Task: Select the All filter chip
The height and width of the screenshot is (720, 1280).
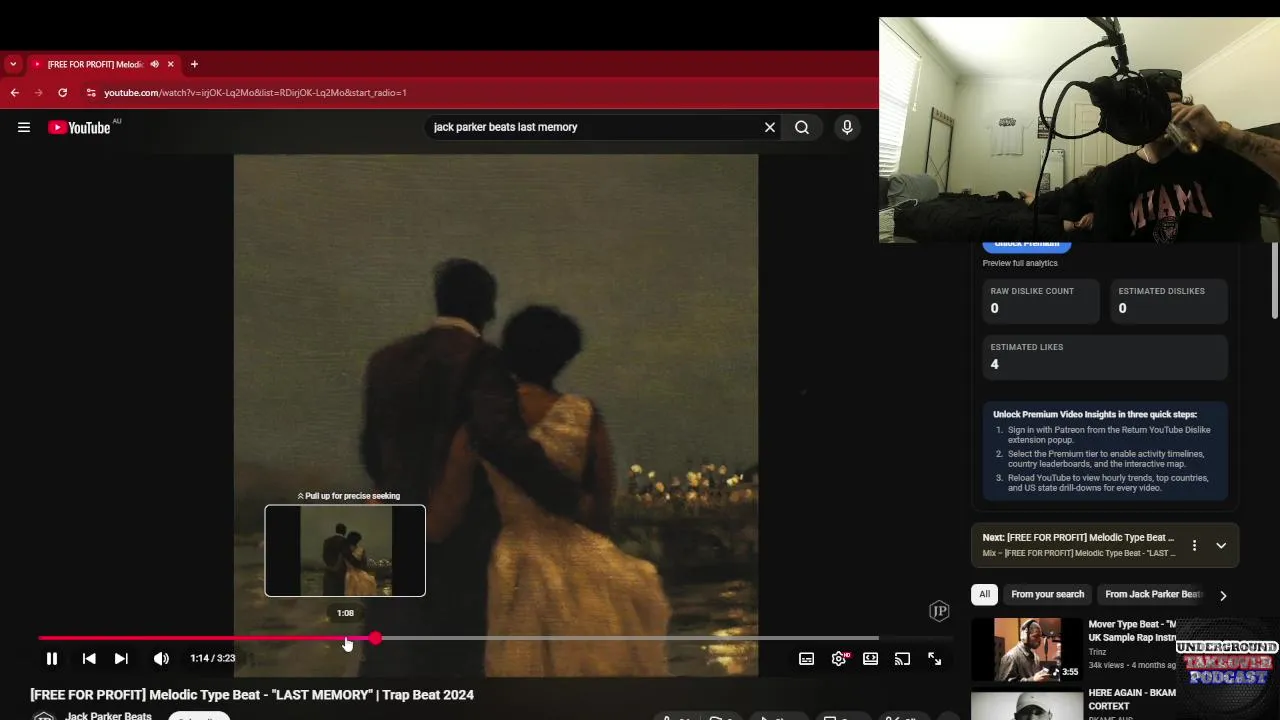Action: click(985, 594)
